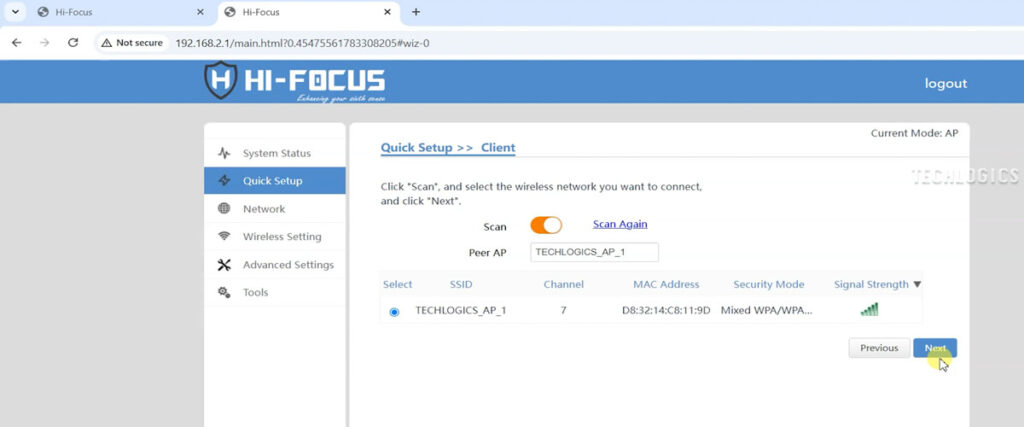Click the System Status waveform icon
Screen dimensions: 1024x427
point(224,153)
